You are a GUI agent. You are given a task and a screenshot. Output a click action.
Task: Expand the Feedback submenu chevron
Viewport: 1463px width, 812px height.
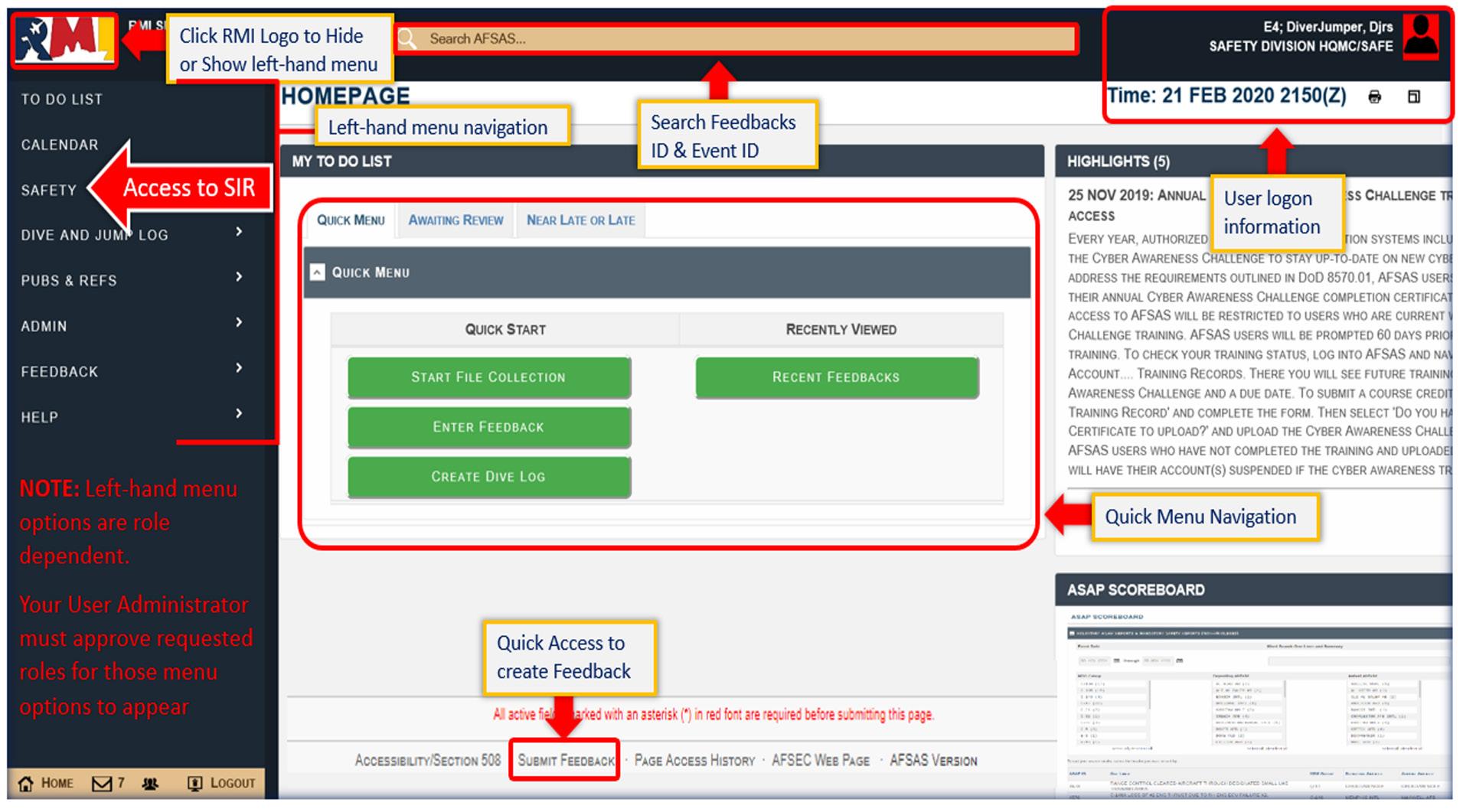coord(240,368)
